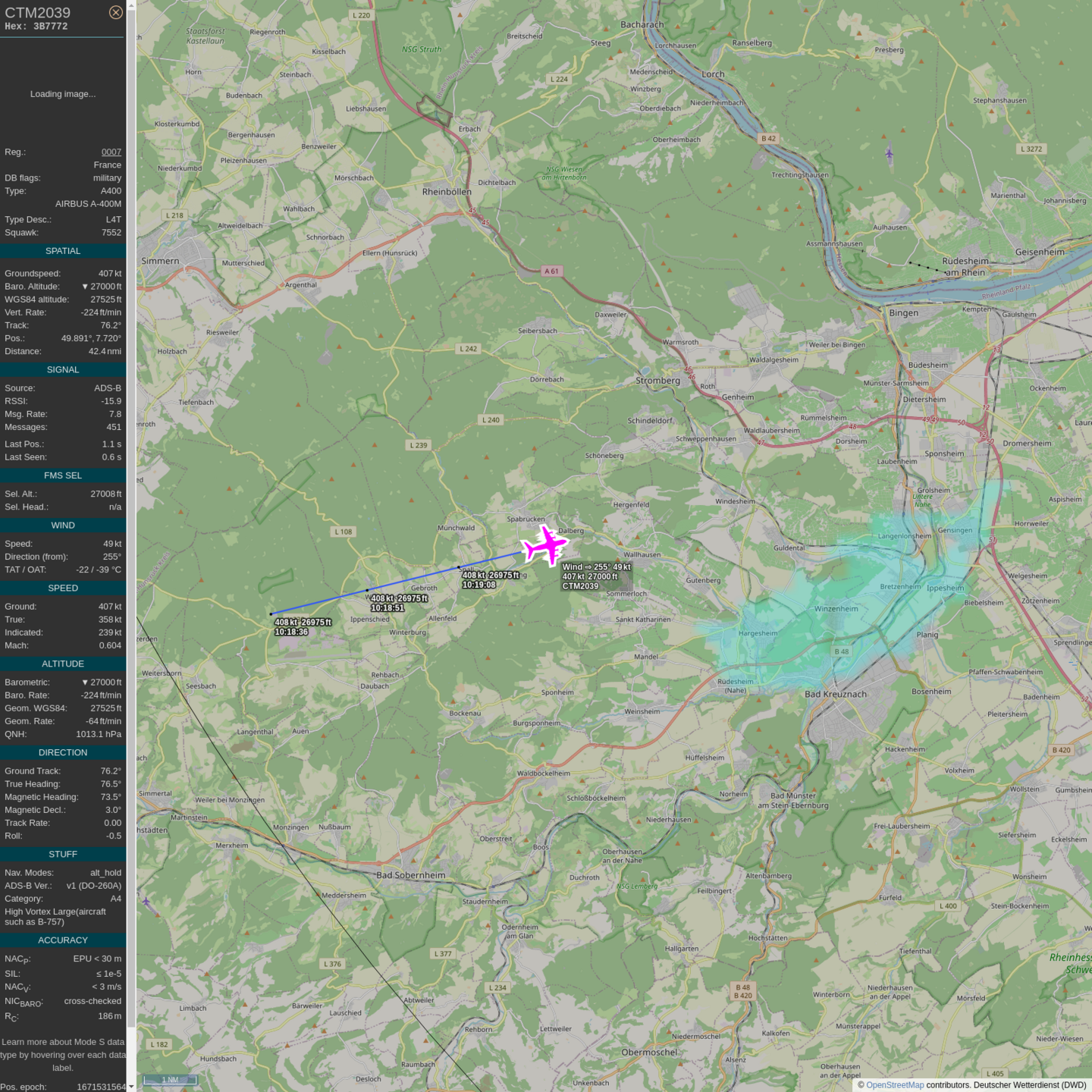Click the Wind 255° aircraft label box
1092x1092 pixels.
click(596, 576)
